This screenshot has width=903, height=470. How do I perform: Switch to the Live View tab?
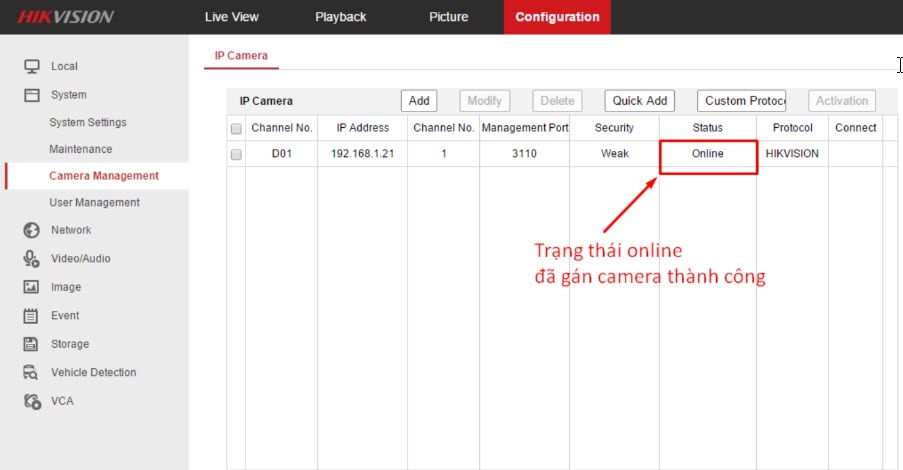point(230,17)
